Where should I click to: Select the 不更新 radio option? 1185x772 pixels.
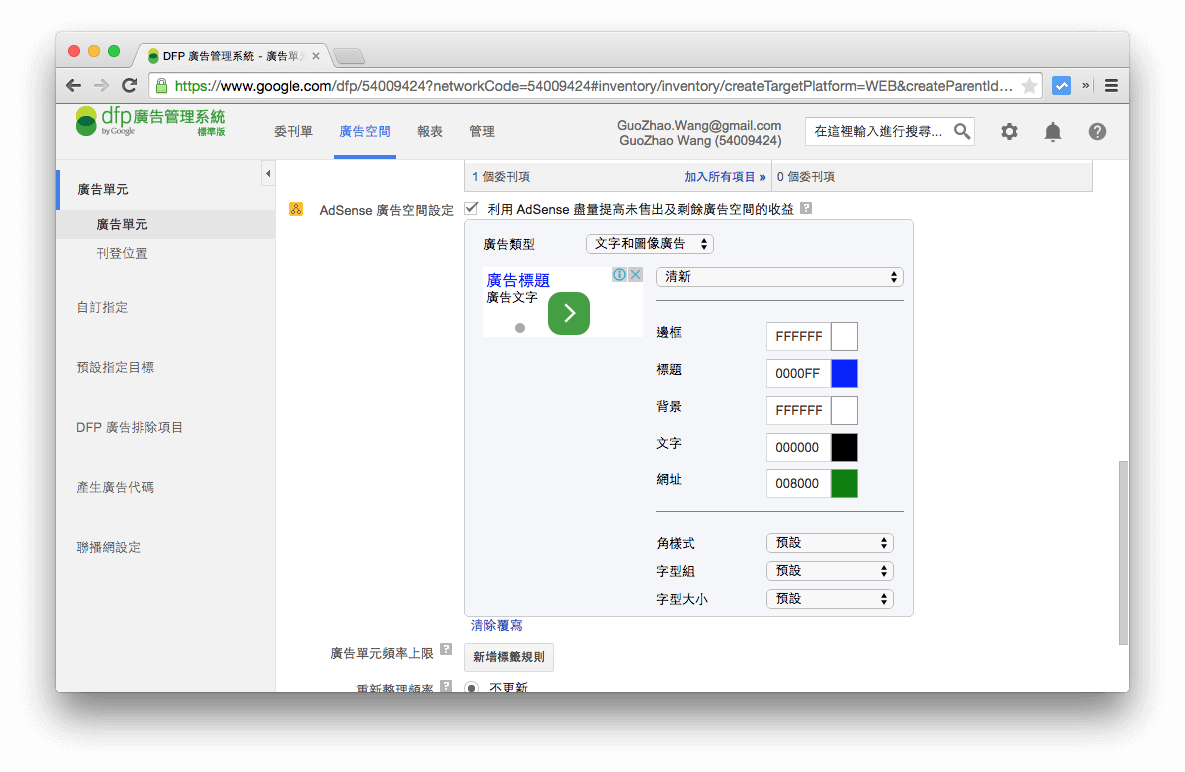(471, 687)
